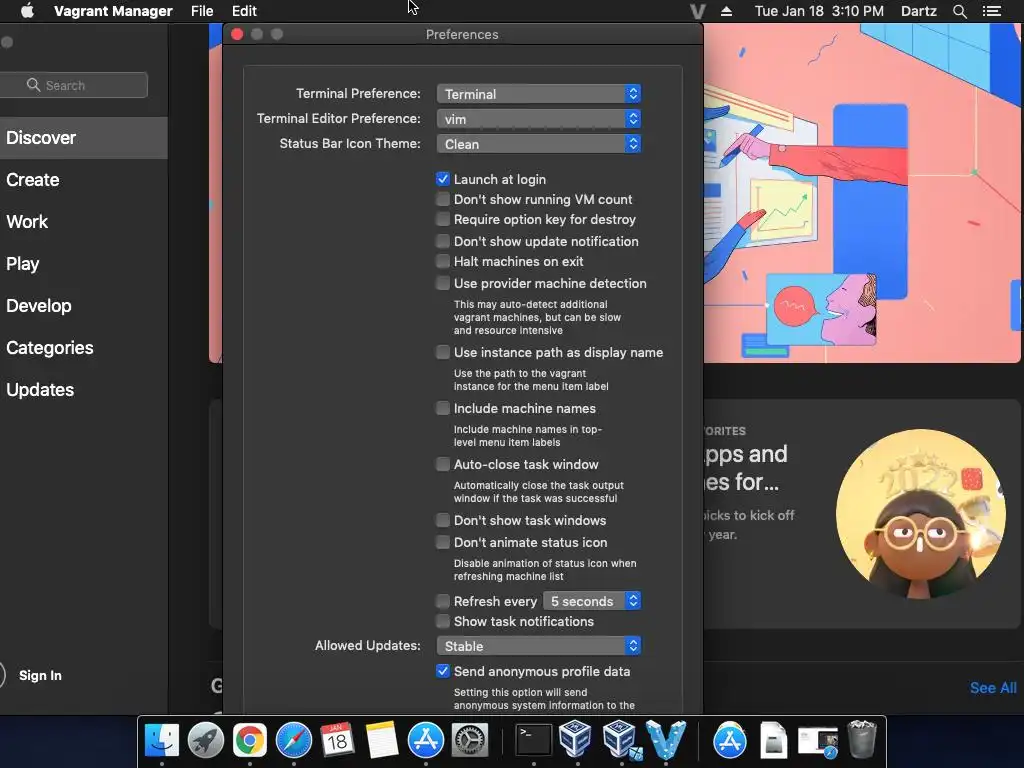
Task: Check Don't show update notification
Action: (x=443, y=241)
